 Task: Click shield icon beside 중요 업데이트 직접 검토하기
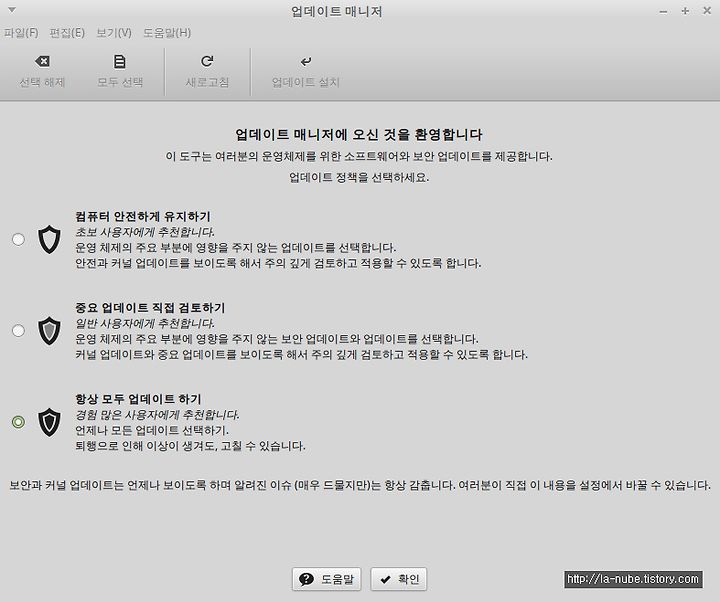[49, 331]
